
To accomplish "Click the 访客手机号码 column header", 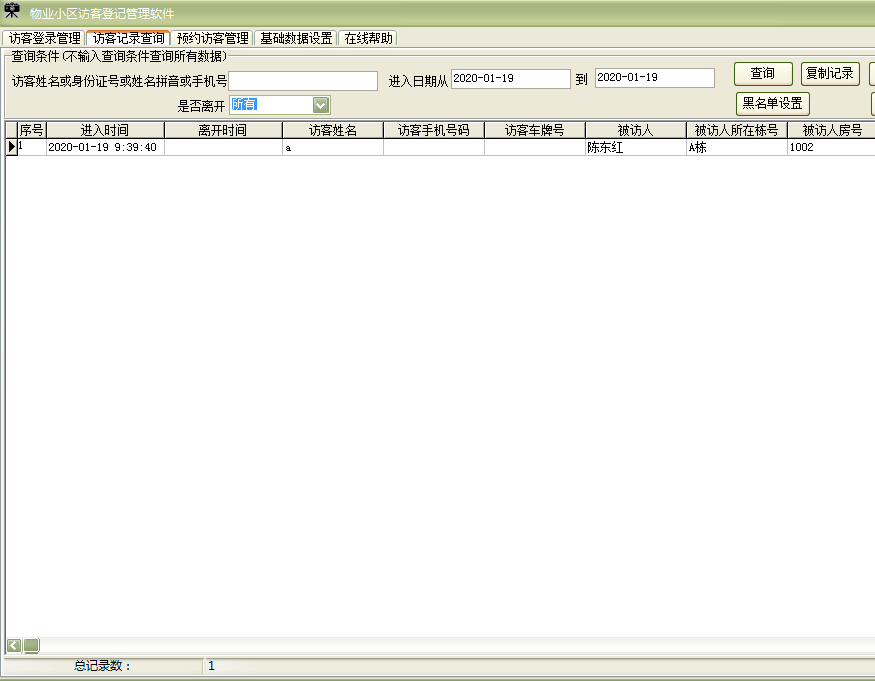I will point(434,130).
